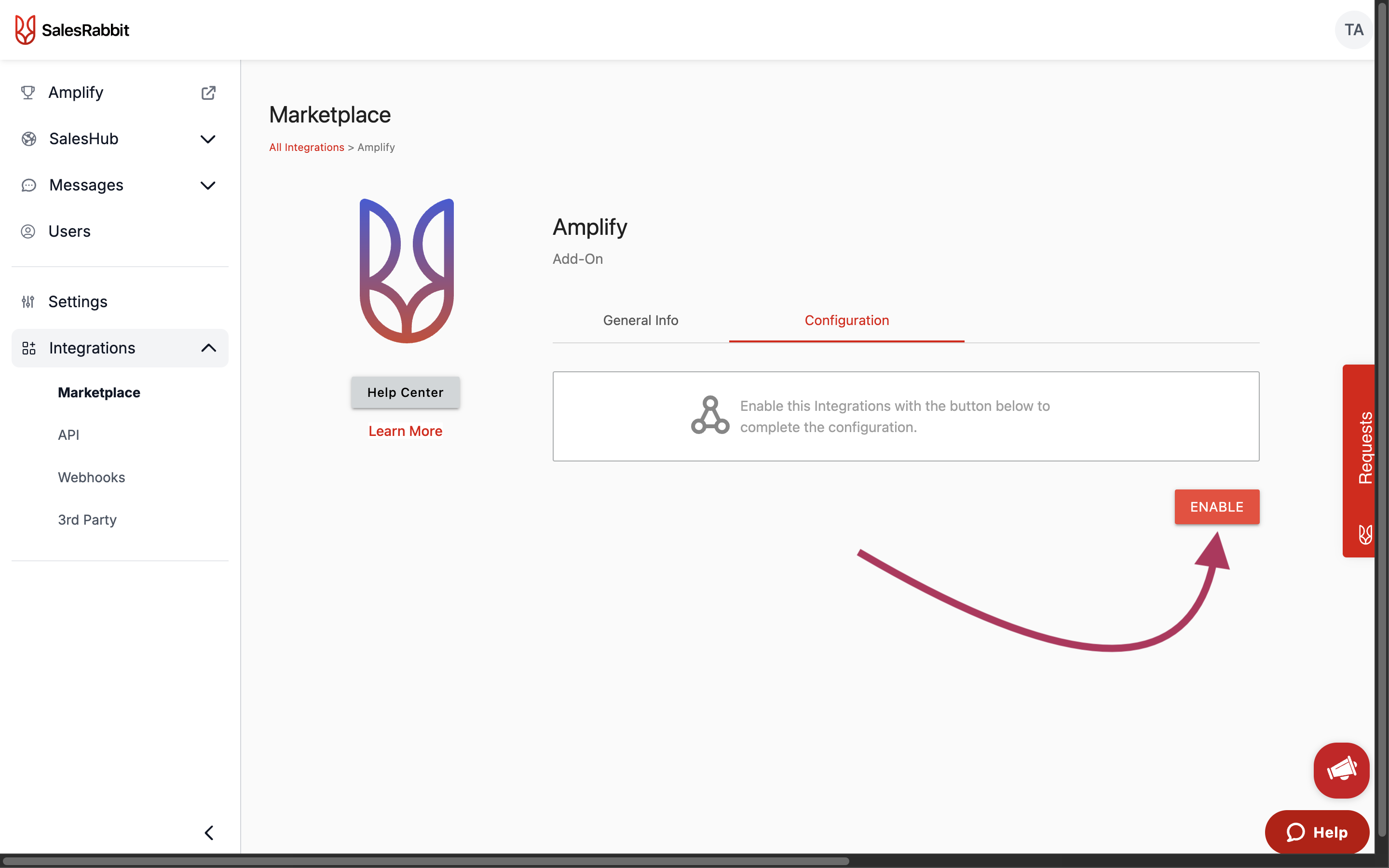Collapse the Integrations menu chevron
Viewport: 1389px width, 868px height.
(x=209, y=348)
